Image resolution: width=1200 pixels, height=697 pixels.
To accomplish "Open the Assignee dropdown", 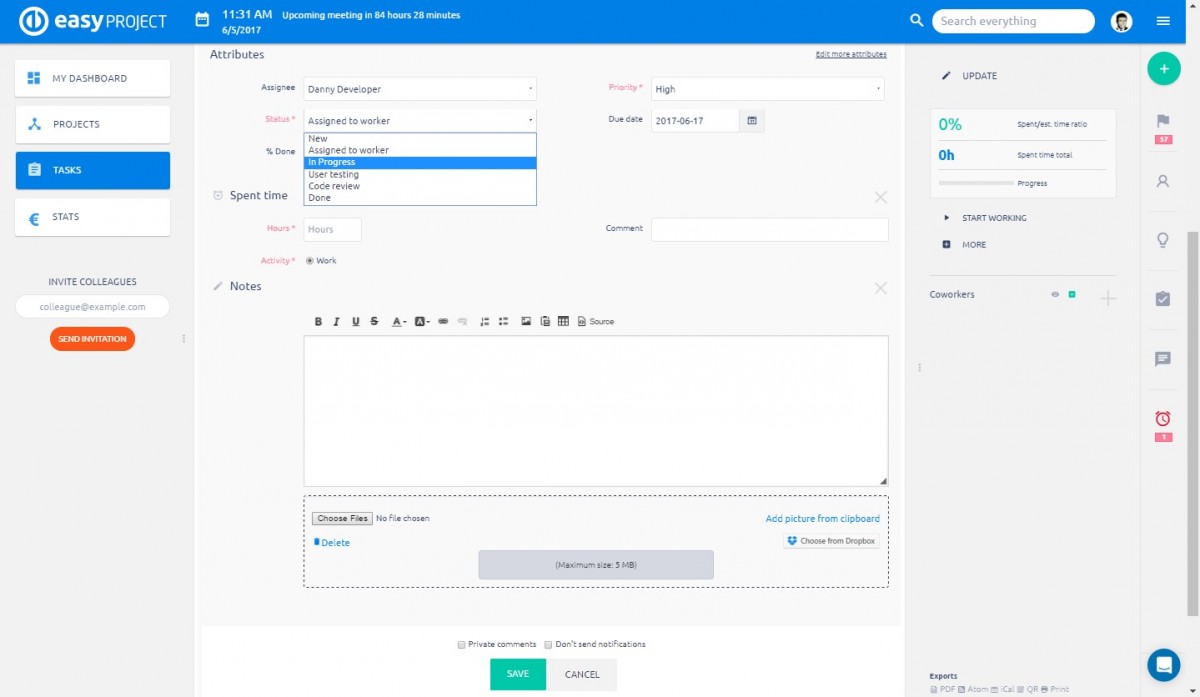I will coord(420,89).
